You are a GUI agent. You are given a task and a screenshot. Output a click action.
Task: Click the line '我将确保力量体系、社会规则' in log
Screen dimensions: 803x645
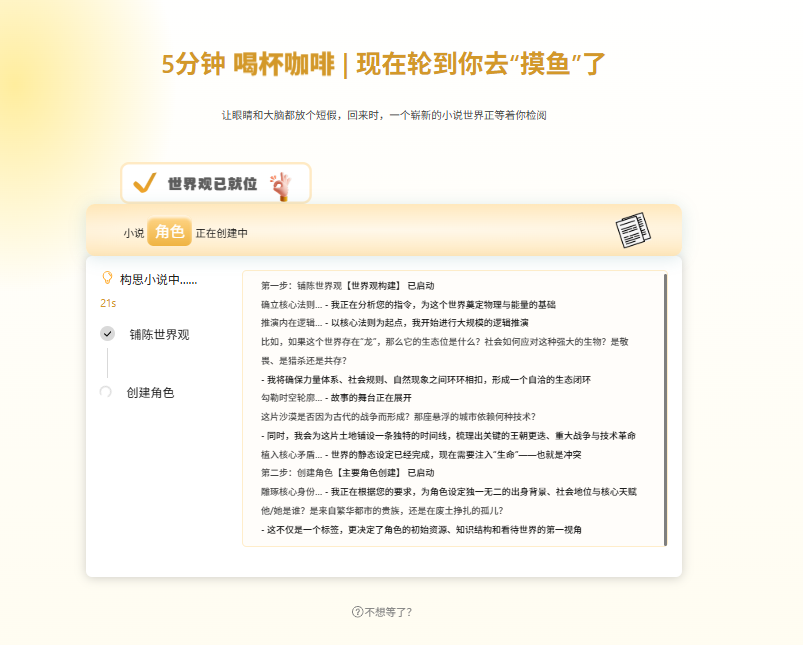426,380
